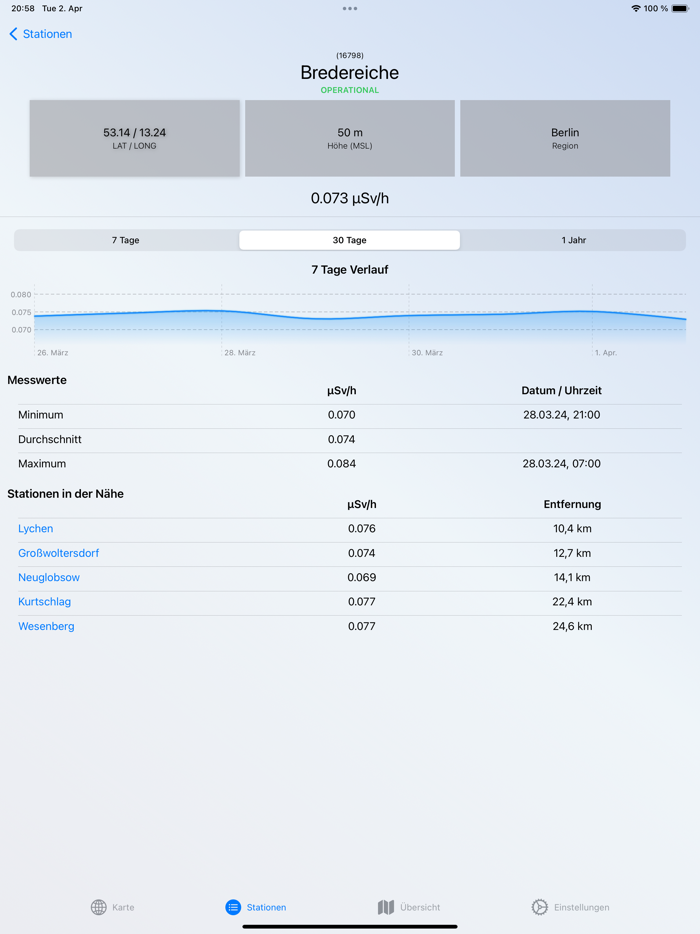Tap the Minimum value 0.070

pyautogui.click(x=341, y=415)
